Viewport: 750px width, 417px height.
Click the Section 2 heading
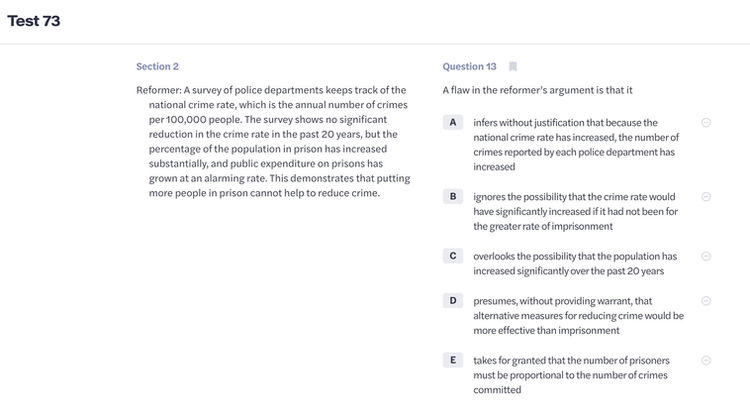pos(157,67)
